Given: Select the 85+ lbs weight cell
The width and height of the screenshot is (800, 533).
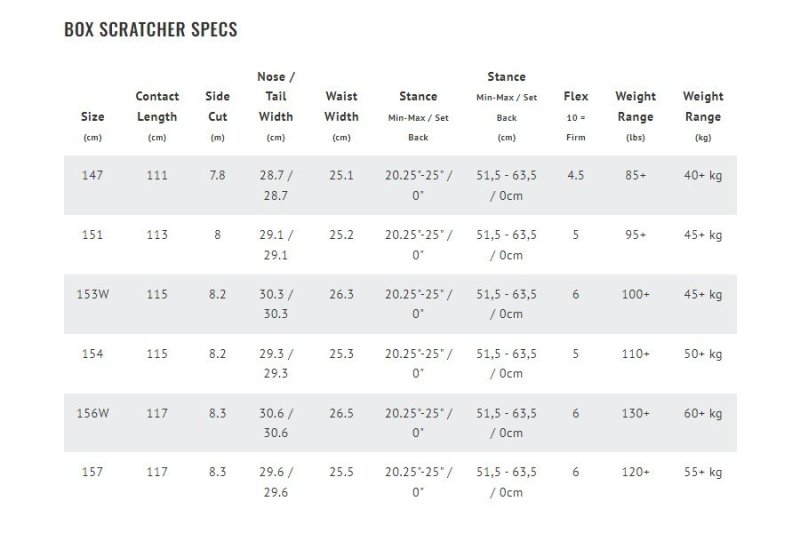Looking at the screenshot, I should 636,175.
